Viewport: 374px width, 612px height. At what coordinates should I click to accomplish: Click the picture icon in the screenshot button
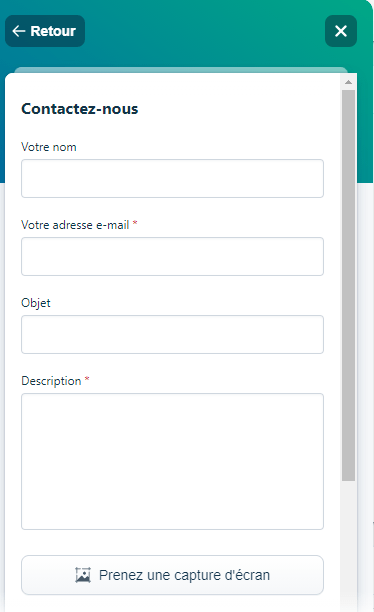[83, 575]
